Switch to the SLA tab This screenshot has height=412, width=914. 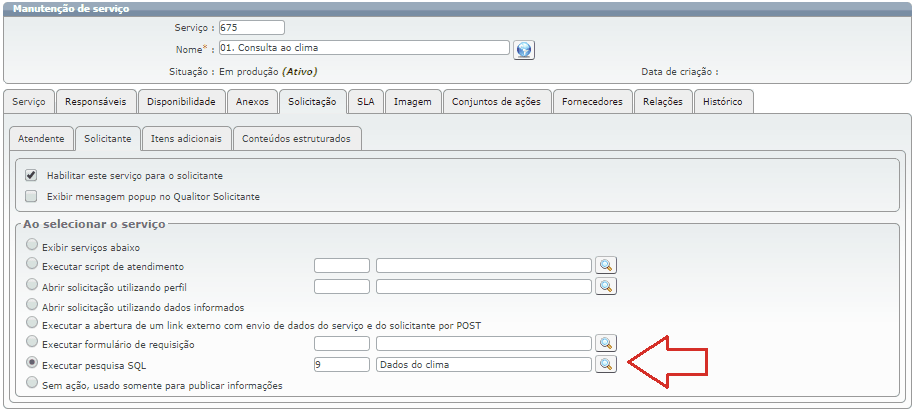(366, 101)
